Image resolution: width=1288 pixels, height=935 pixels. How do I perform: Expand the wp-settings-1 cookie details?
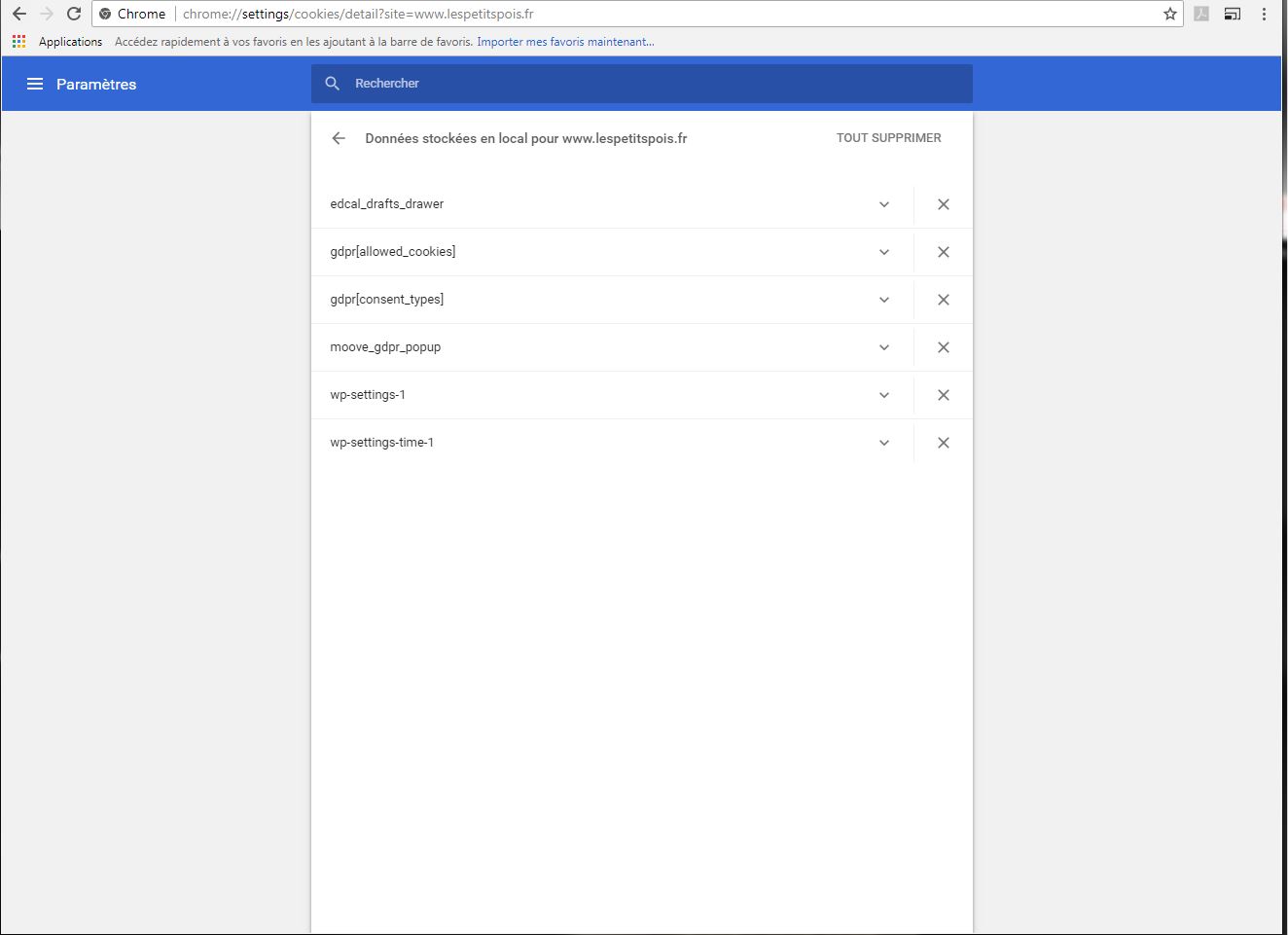883,395
